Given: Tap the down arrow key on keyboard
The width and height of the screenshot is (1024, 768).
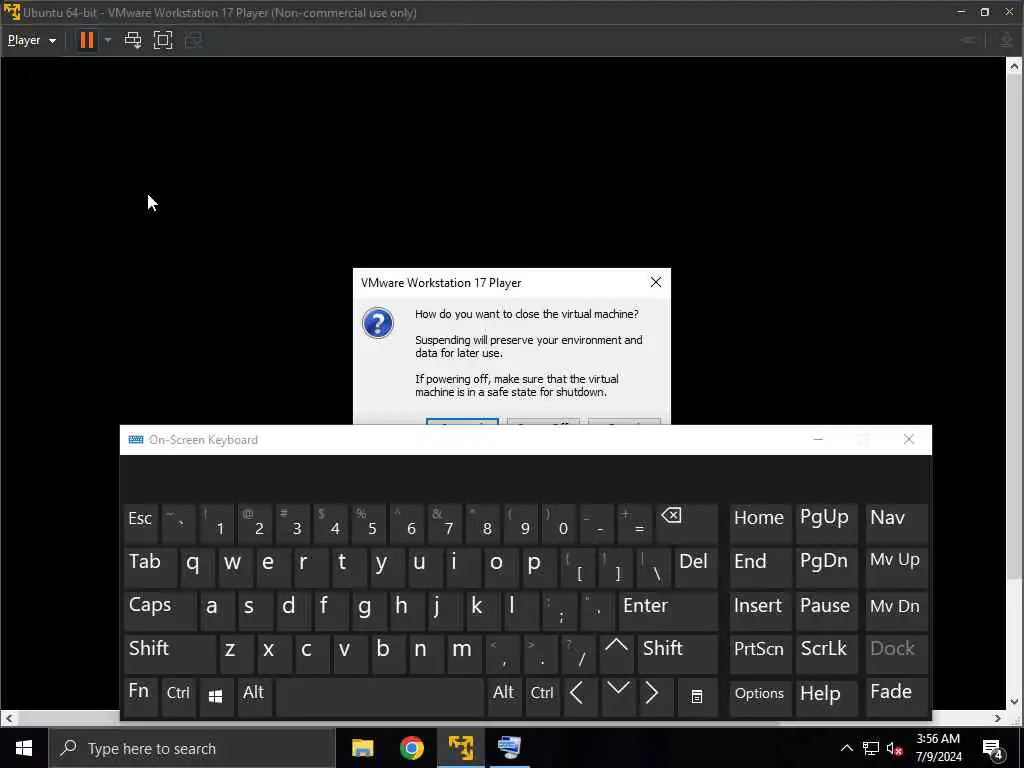Looking at the screenshot, I should (618, 697).
